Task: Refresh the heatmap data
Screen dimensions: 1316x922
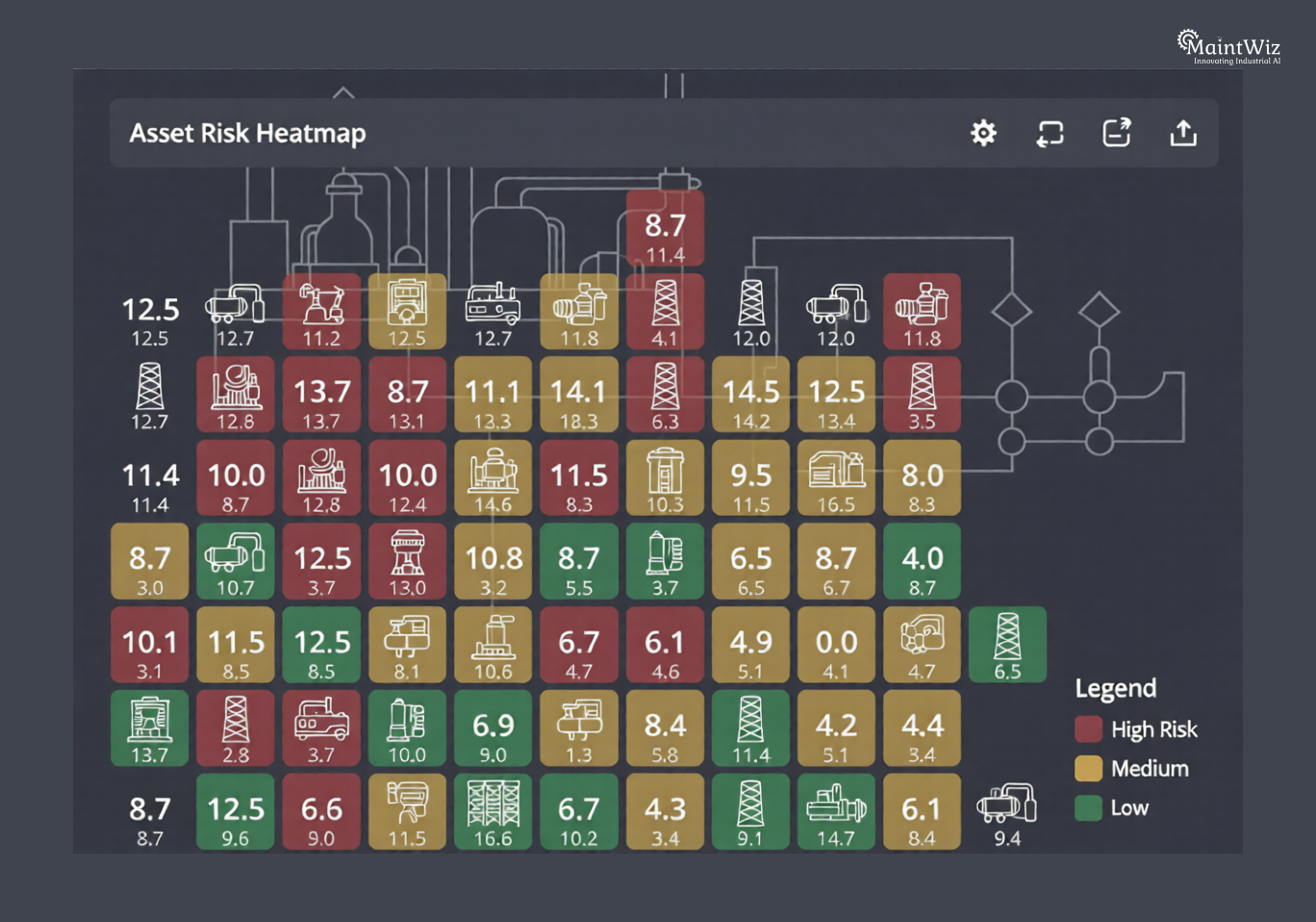Action: tap(1050, 133)
